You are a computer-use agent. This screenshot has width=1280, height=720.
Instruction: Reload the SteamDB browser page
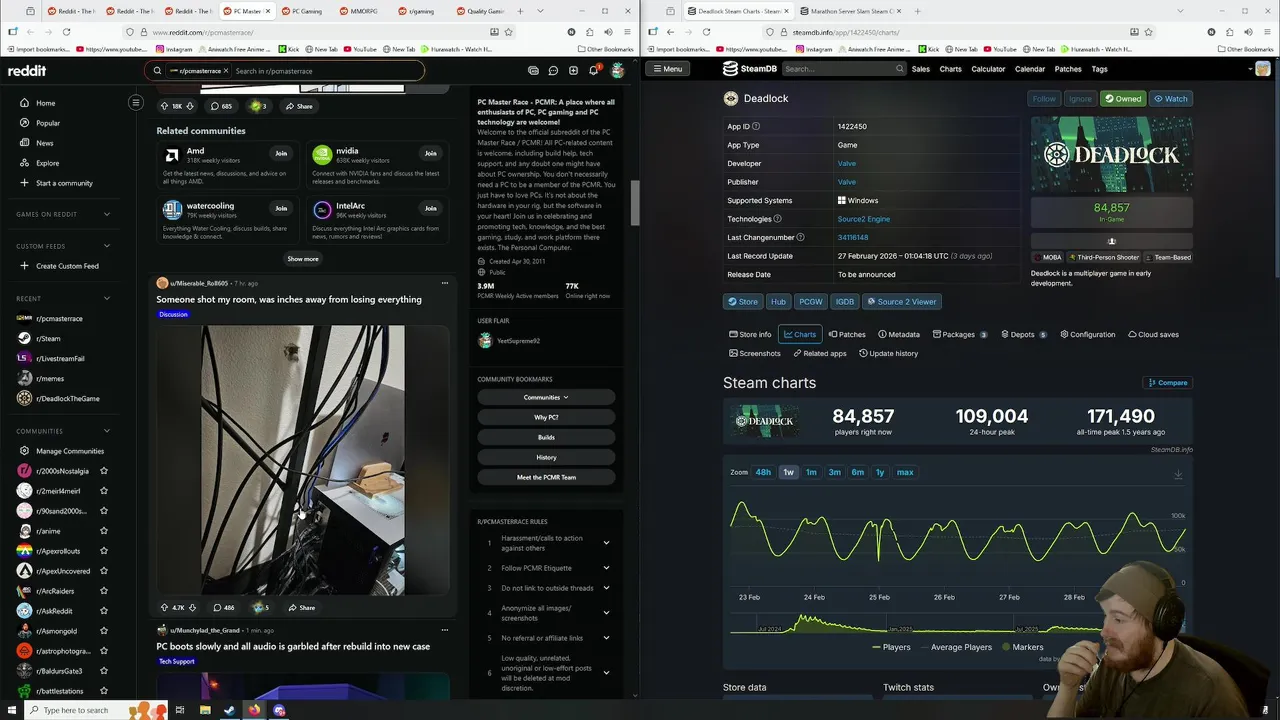pos(706,31)
